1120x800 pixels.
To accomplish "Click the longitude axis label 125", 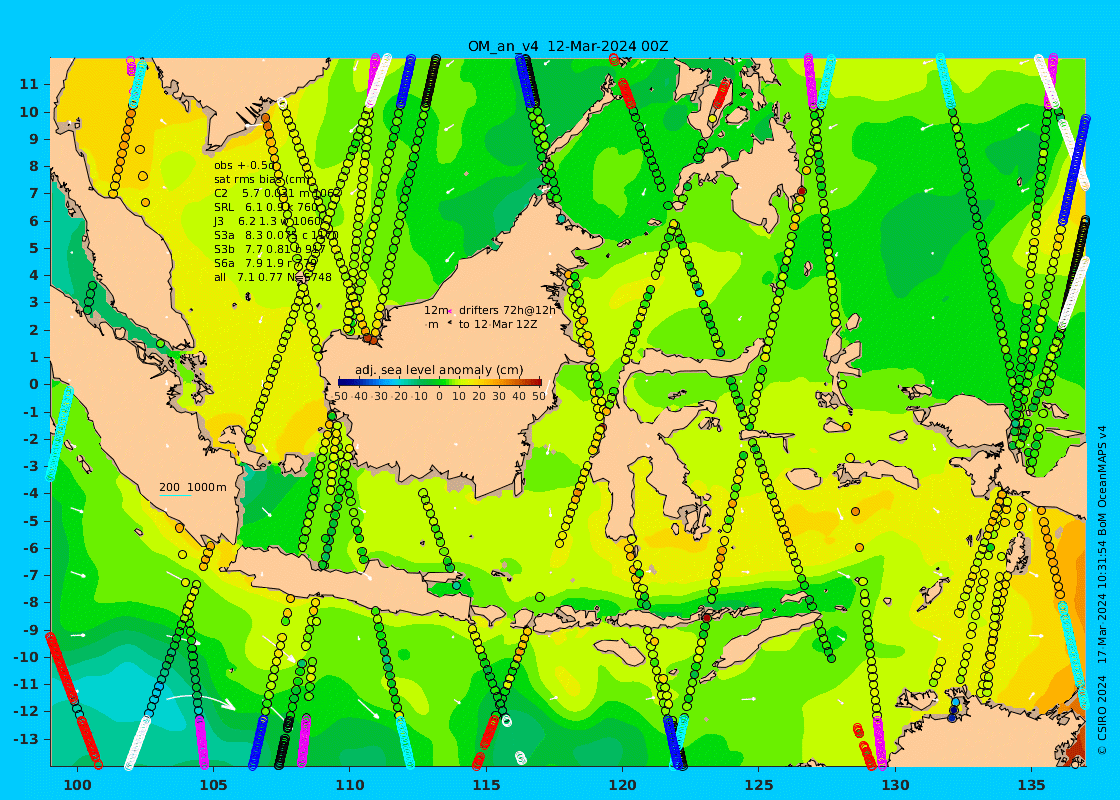I will point(759,785).
